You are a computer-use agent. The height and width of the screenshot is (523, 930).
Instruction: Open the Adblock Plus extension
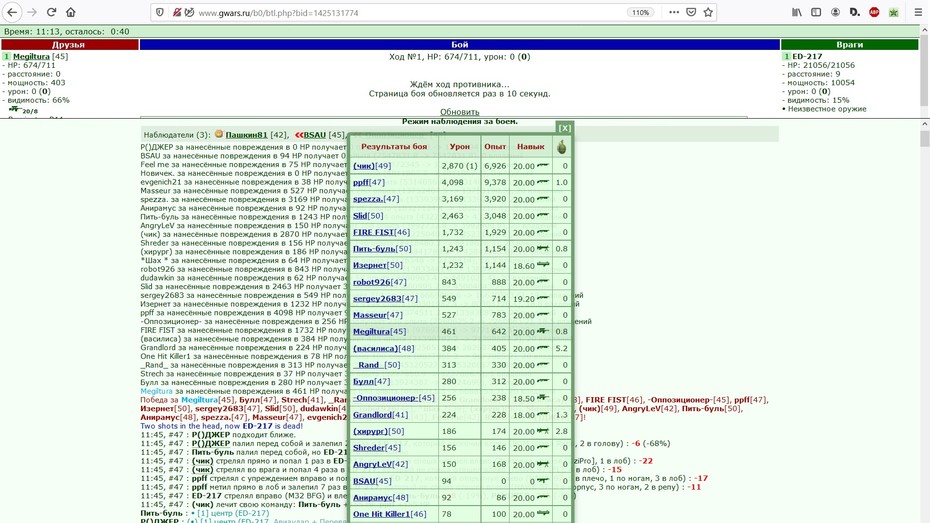[x=874, y=12]
